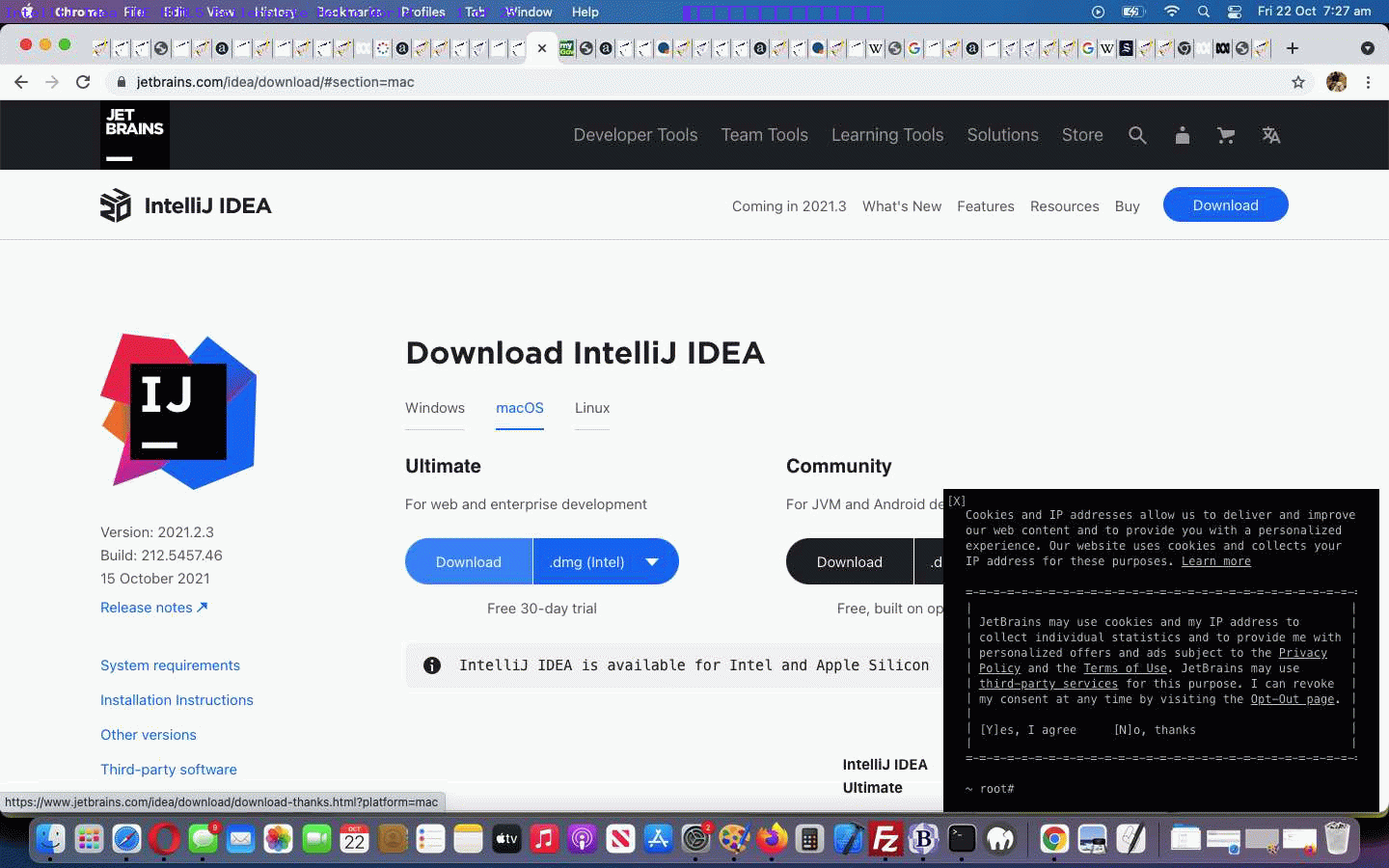
Task: Close cookie banner with the [X] icon
Action: [956, 502]
